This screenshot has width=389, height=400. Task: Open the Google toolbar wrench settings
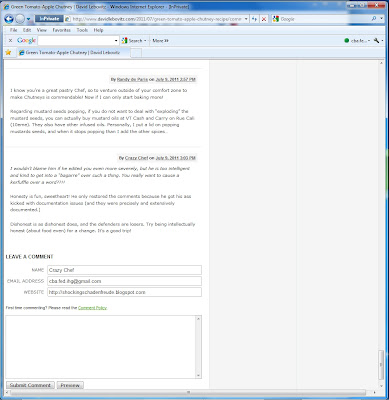(x=376, y=40)
